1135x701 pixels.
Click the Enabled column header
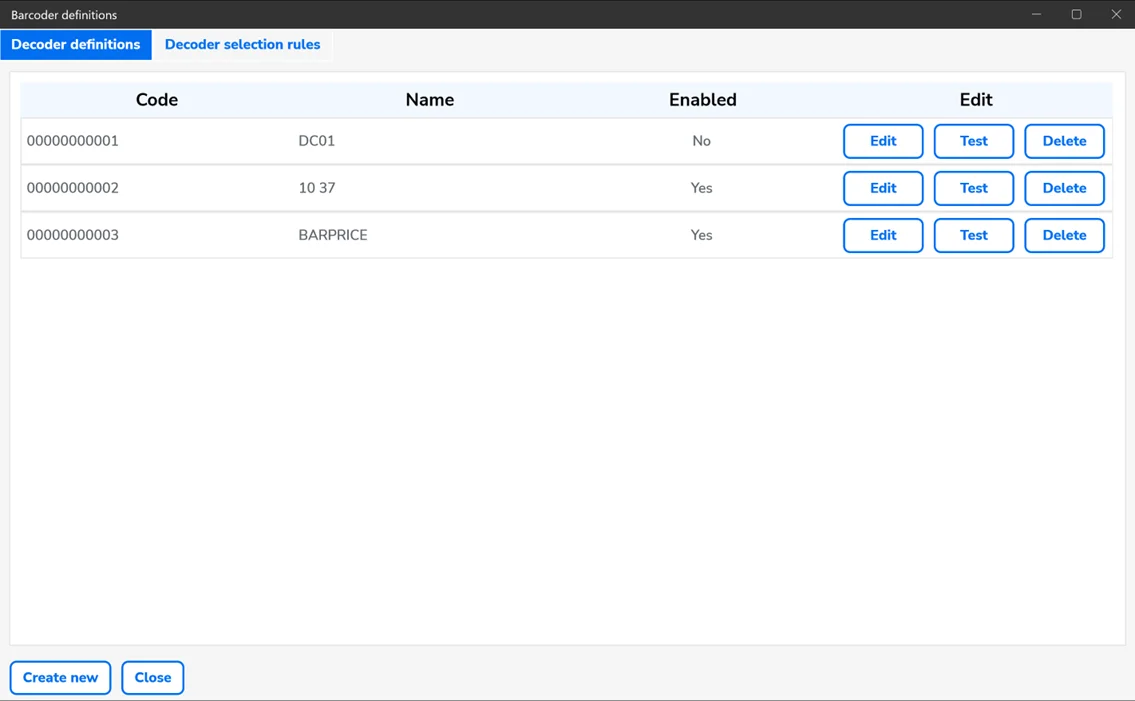tap(702, 100)
